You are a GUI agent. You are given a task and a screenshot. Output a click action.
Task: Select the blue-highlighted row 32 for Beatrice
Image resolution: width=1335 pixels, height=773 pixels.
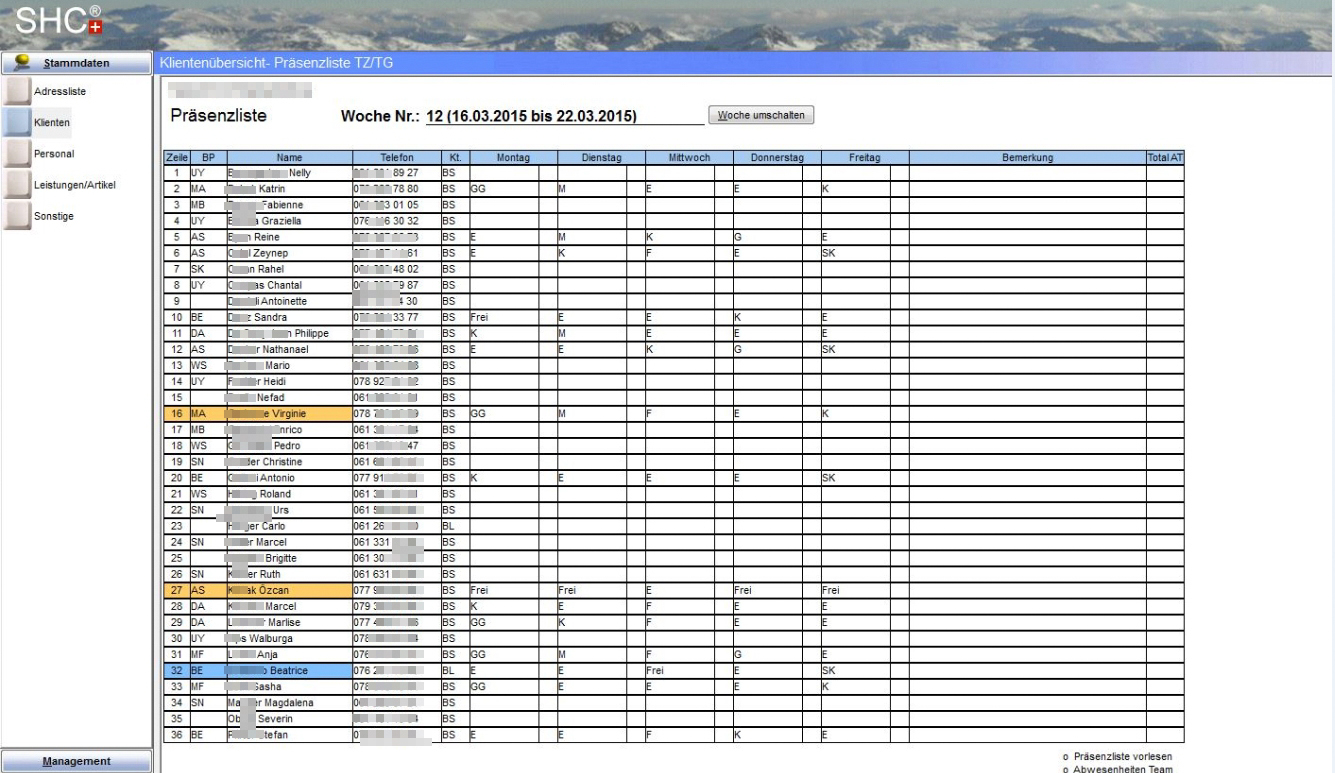pos(290,671)
